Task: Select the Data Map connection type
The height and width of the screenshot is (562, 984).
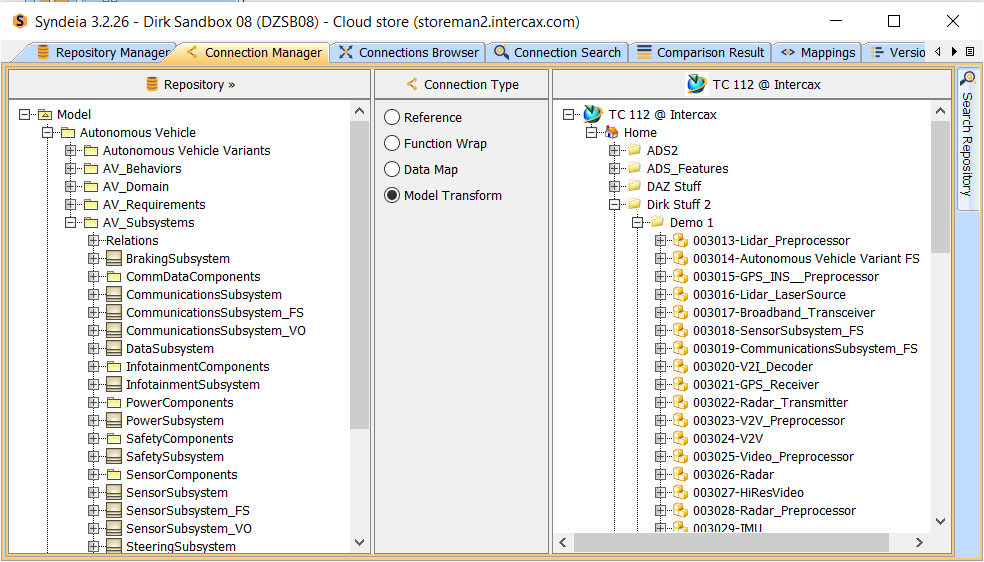Action: tap(392, 169)
